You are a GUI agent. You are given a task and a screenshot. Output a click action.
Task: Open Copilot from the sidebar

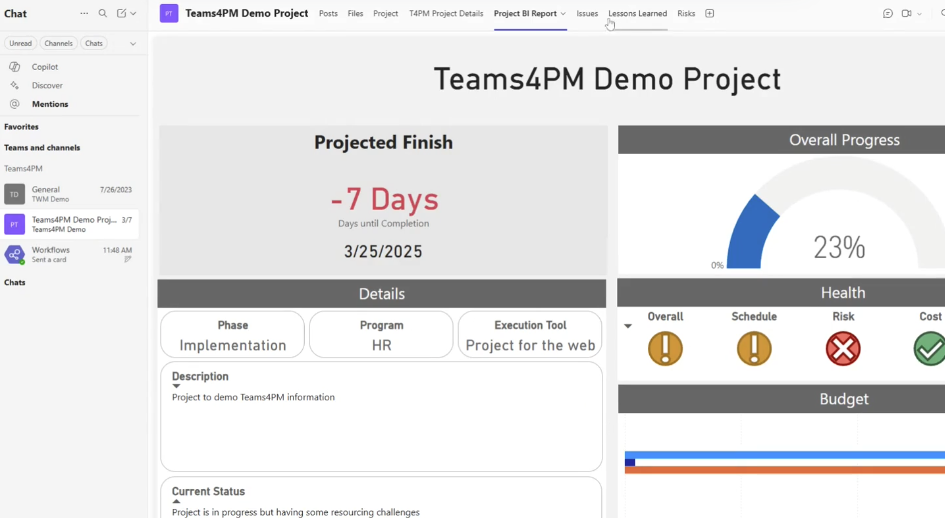[x=44, y=67]
